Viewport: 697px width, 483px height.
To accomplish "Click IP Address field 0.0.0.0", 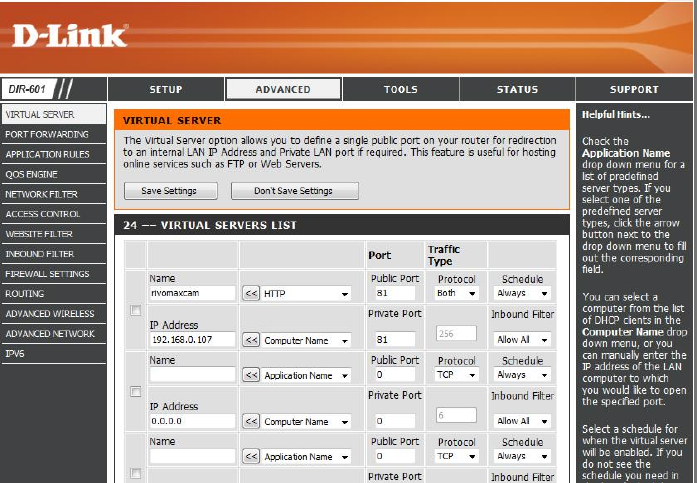I will point(192,421).
